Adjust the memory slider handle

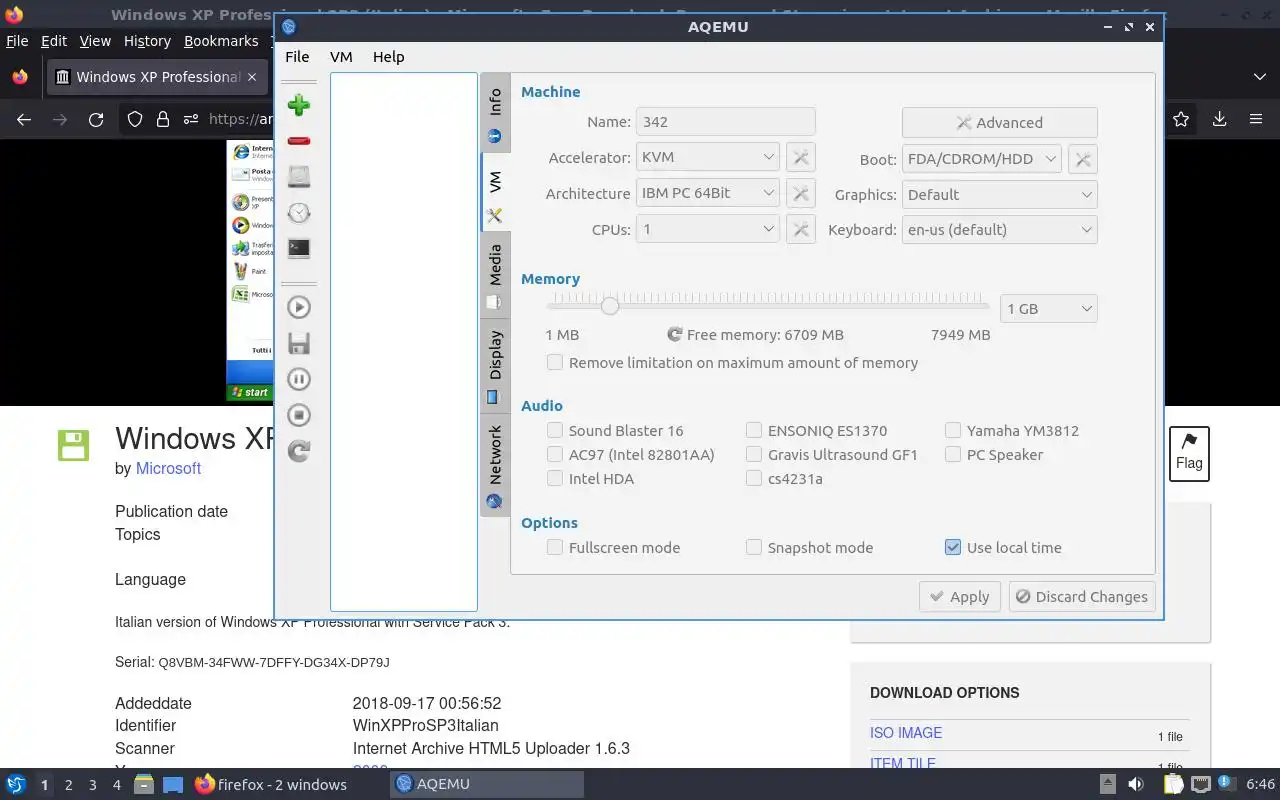(609, 306)
